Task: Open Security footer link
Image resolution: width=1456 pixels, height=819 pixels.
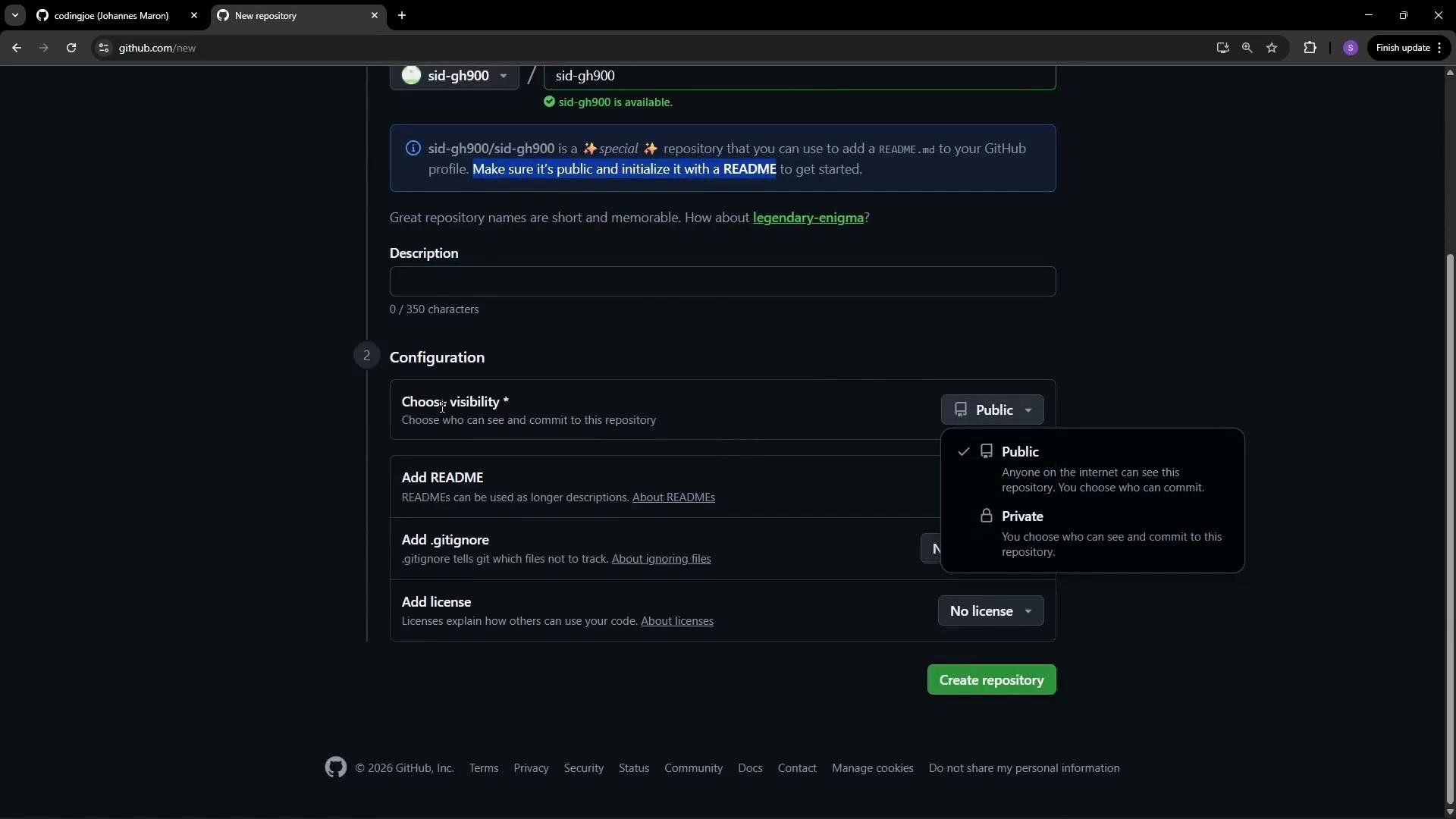Action: 584,768
